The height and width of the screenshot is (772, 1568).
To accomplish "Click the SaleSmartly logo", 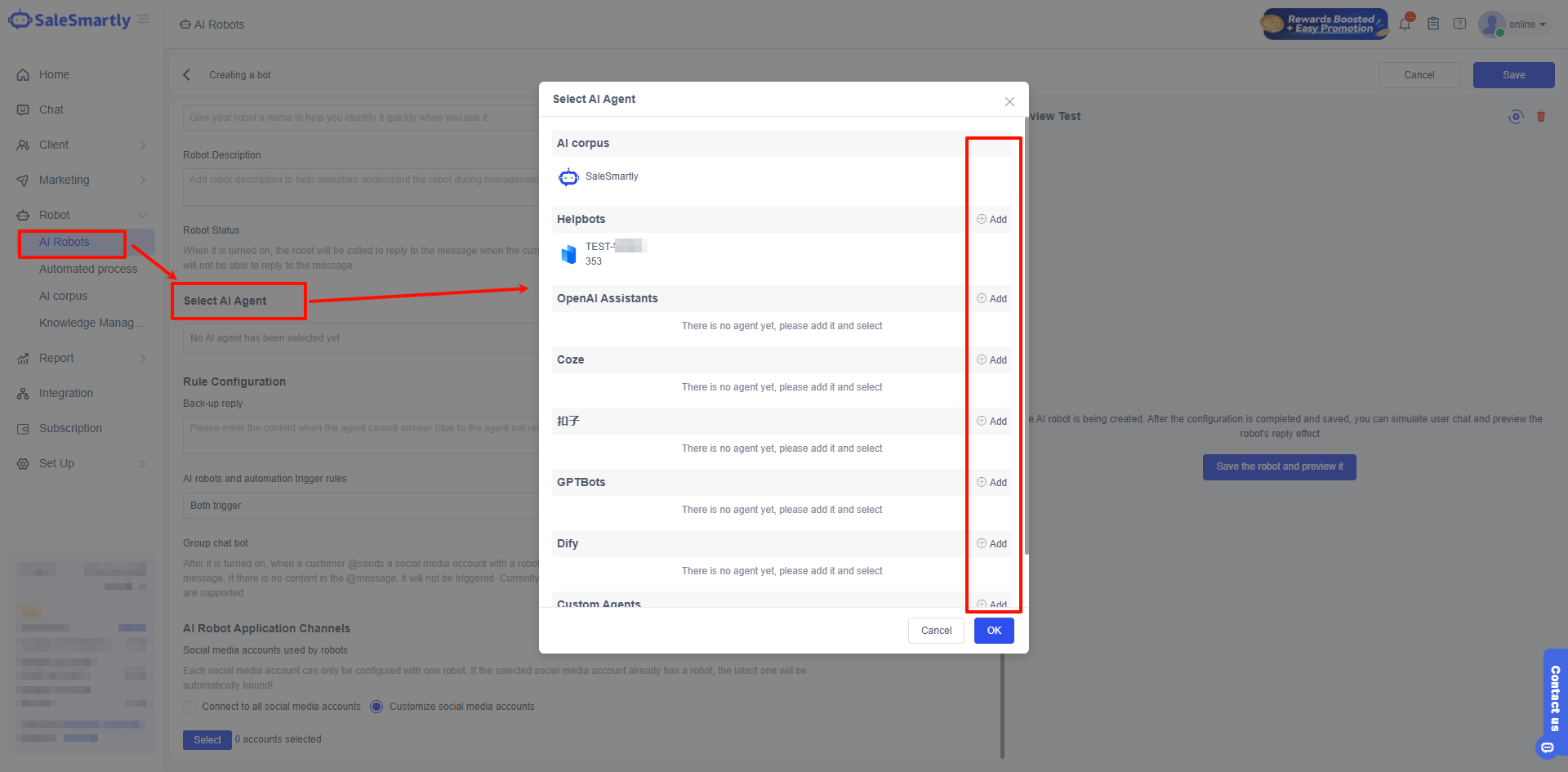I will 69,19.
